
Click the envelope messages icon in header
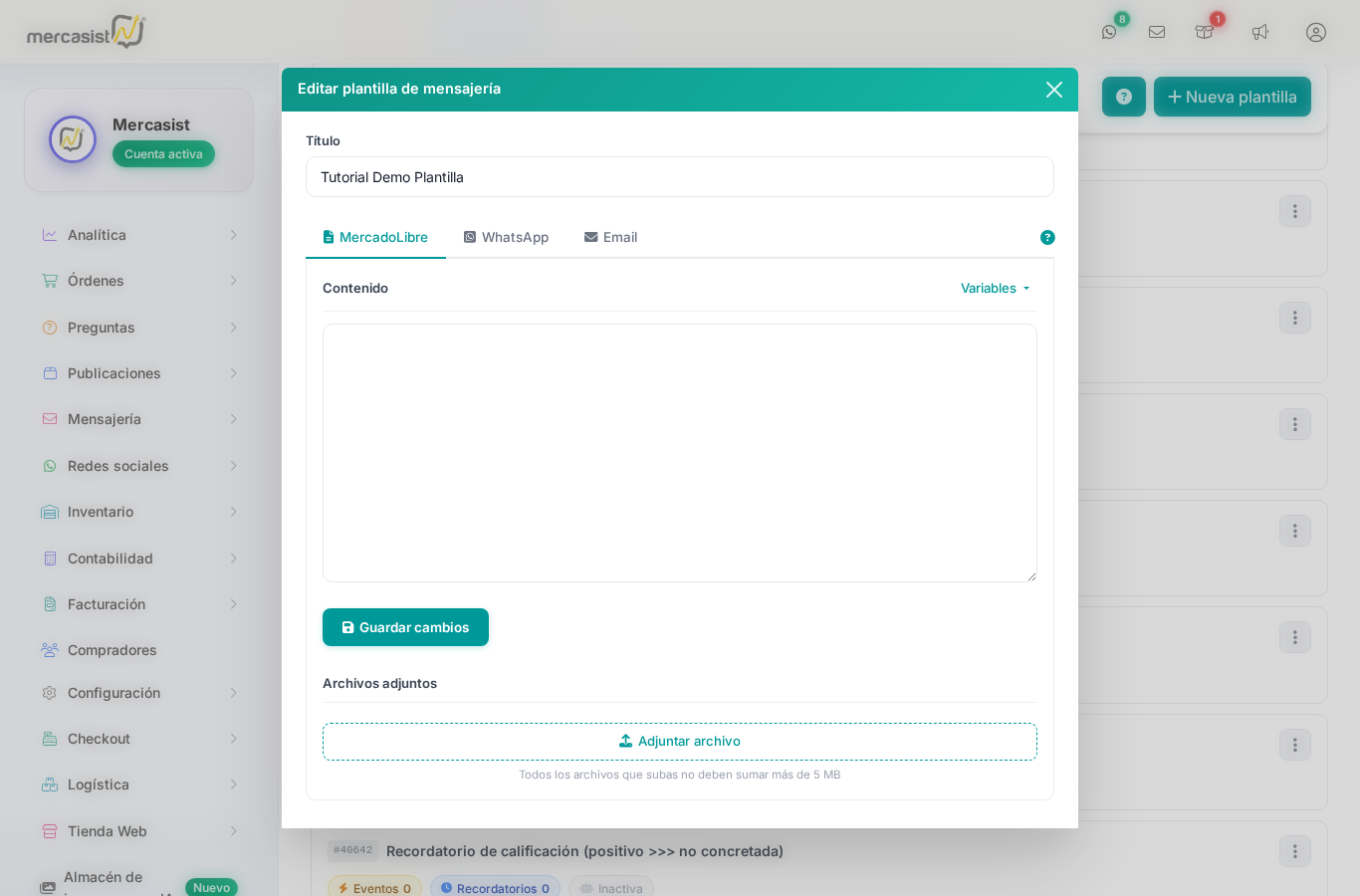[1157, 32]
